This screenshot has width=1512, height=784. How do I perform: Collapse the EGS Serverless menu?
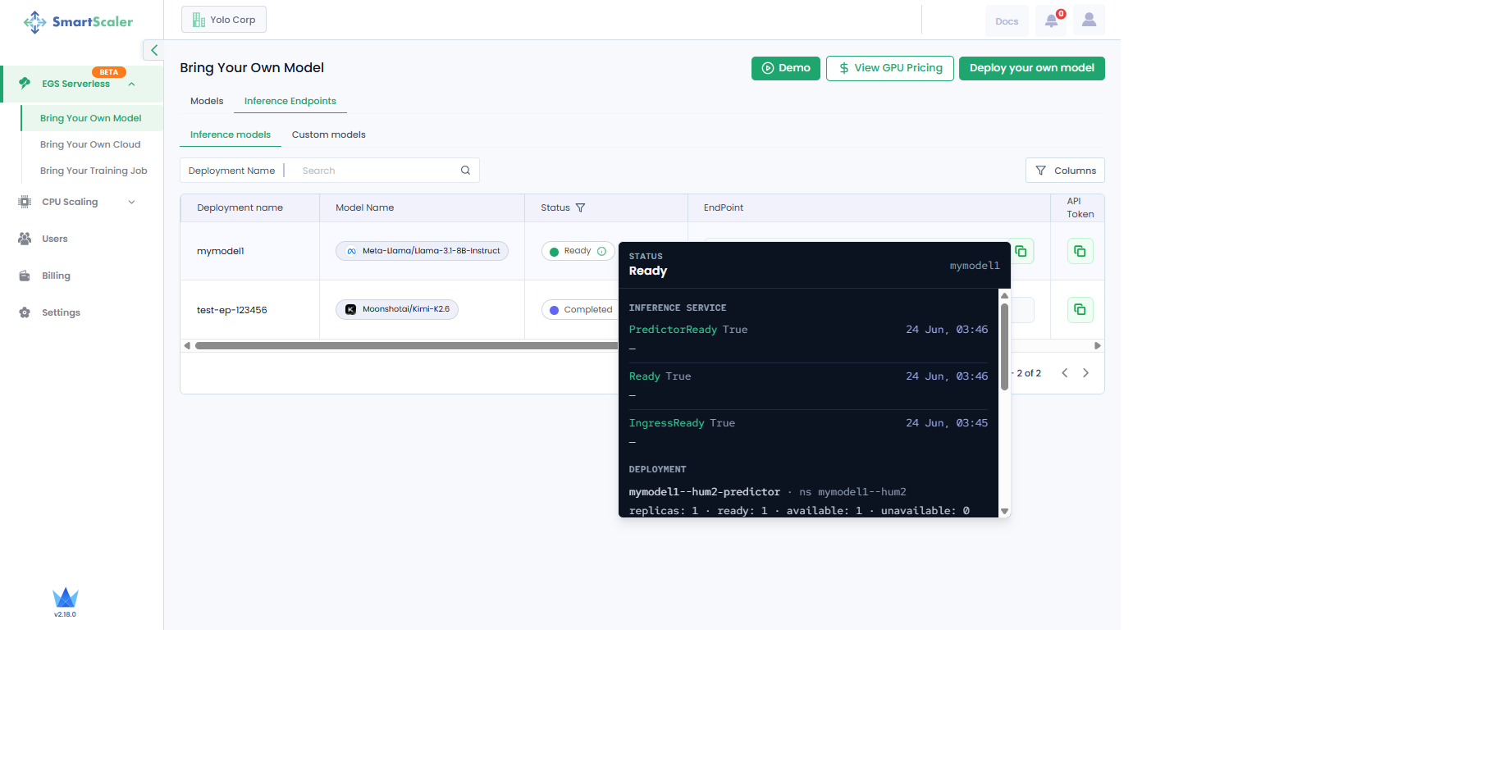pyautogui.click(x=131, y=84)
